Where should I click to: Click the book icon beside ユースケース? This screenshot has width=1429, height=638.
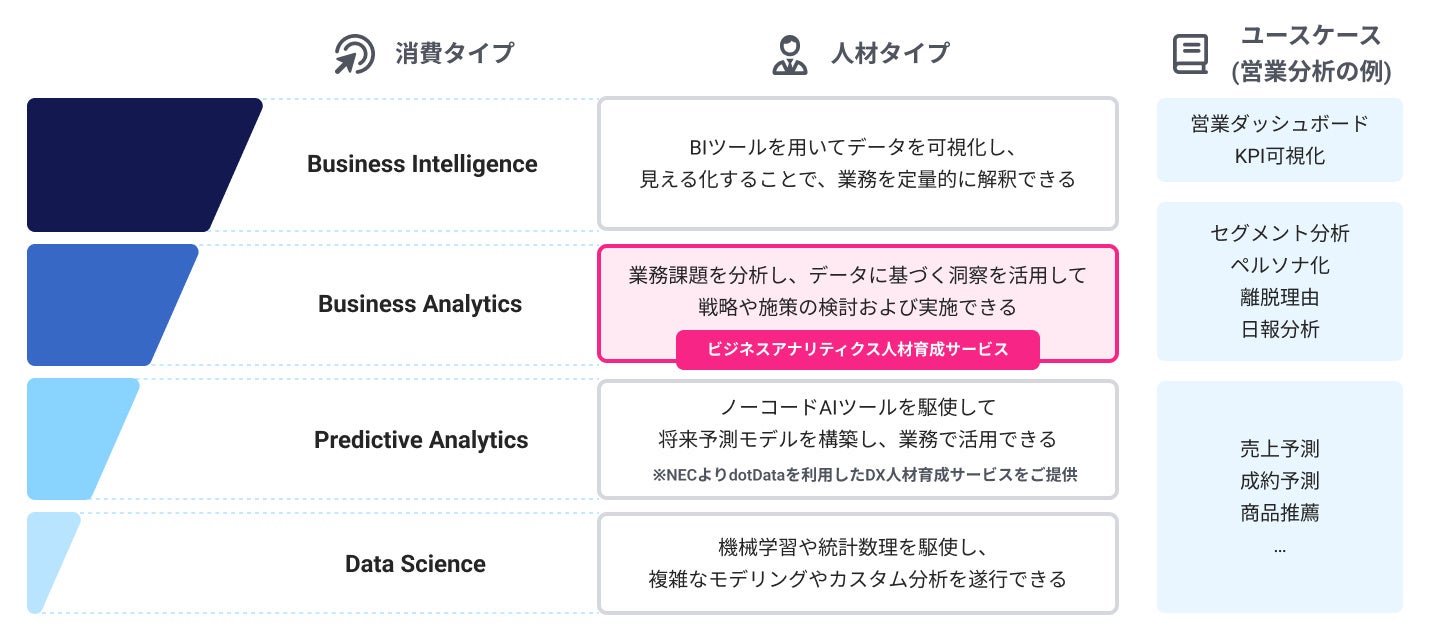pos(1190,54)
